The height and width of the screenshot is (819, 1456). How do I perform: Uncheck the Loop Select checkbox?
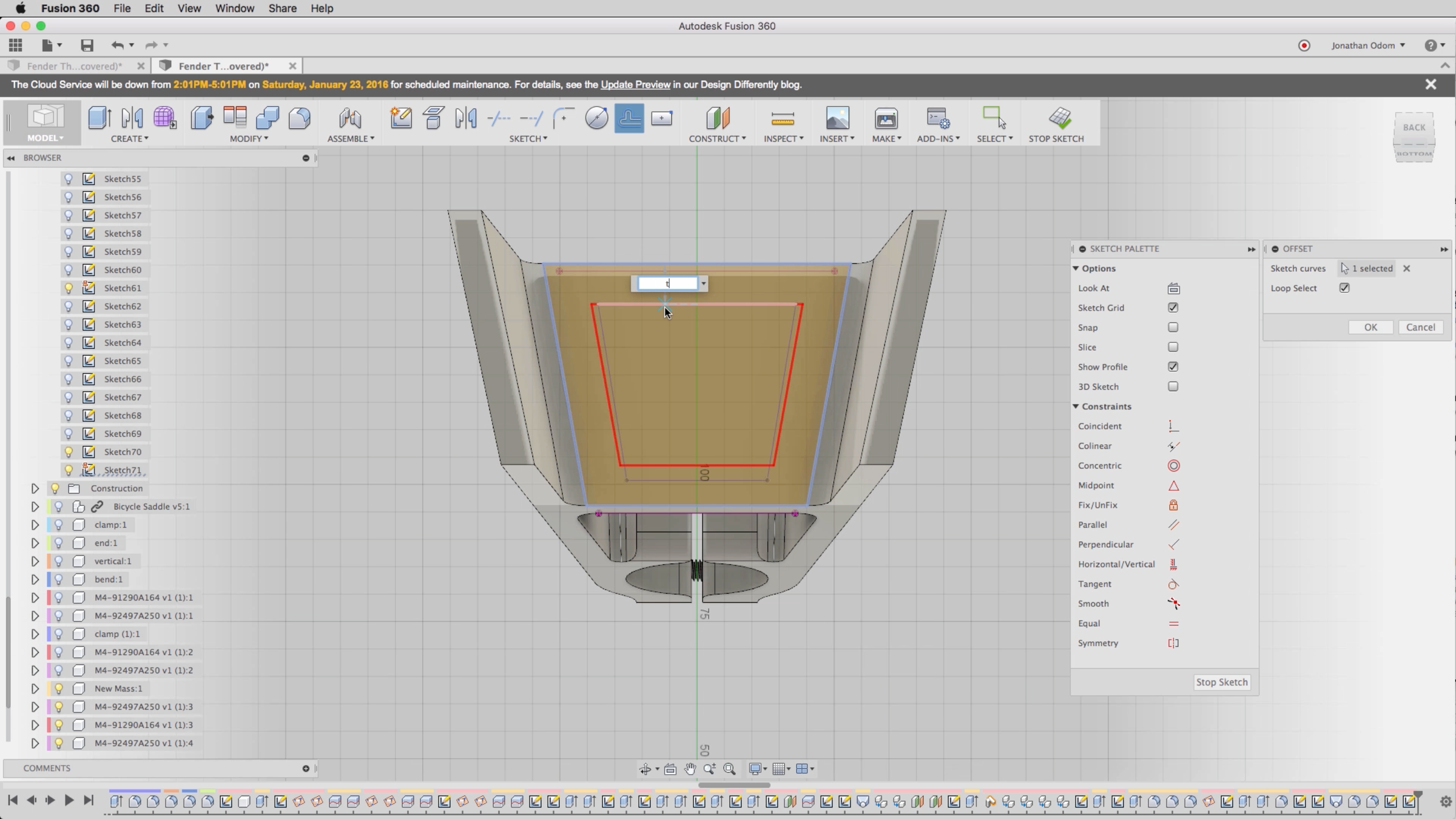click(x=1344, y=288)
